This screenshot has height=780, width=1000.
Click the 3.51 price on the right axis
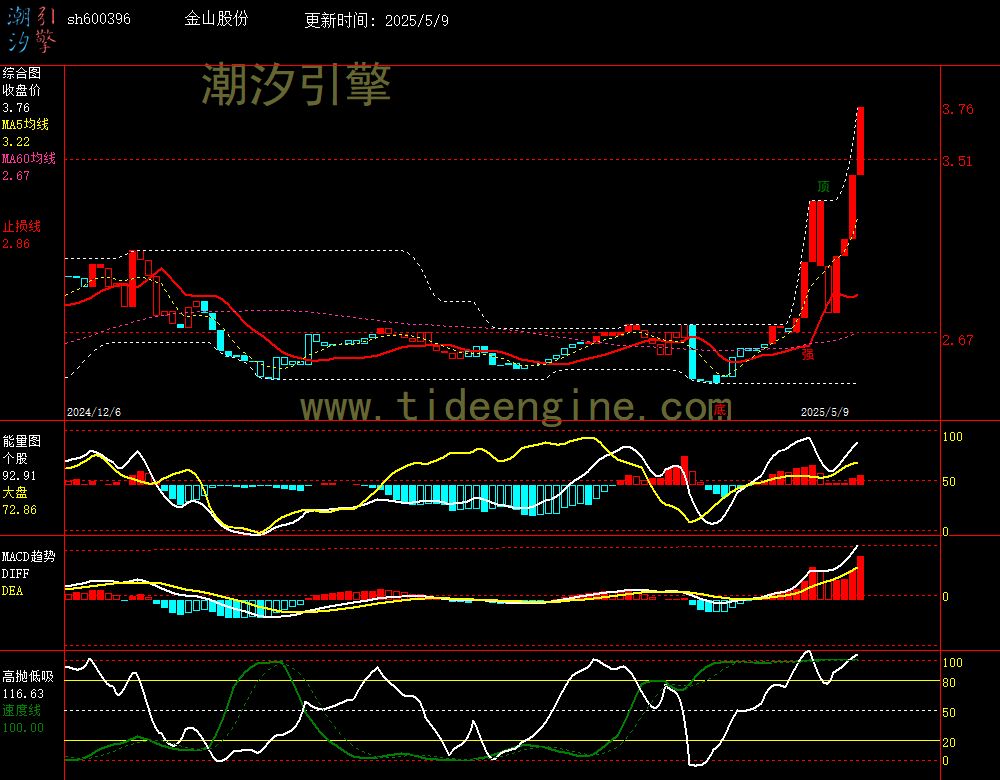[957, 161]
